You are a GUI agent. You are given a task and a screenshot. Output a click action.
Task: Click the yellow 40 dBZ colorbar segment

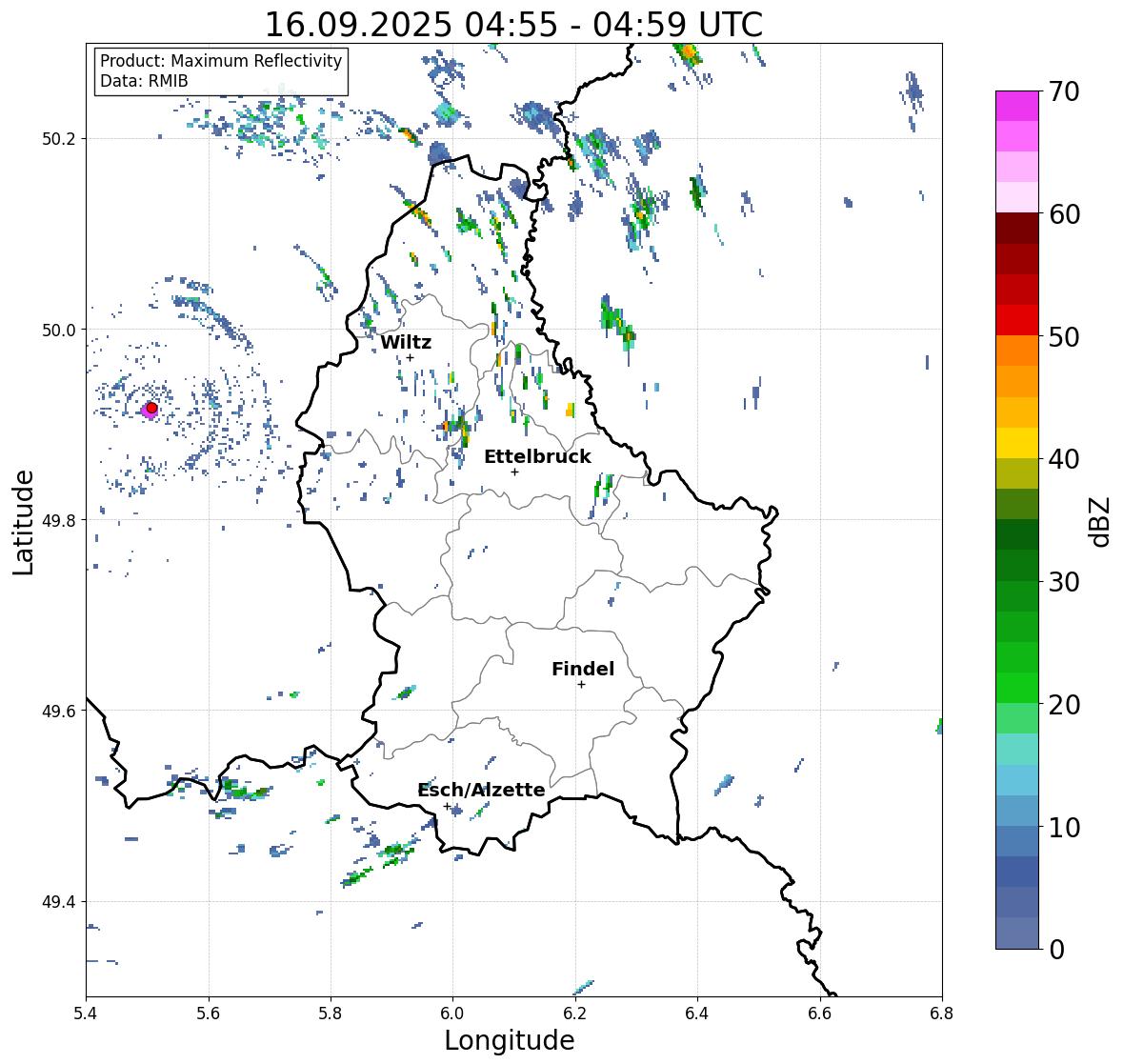tap(1017, 443)
